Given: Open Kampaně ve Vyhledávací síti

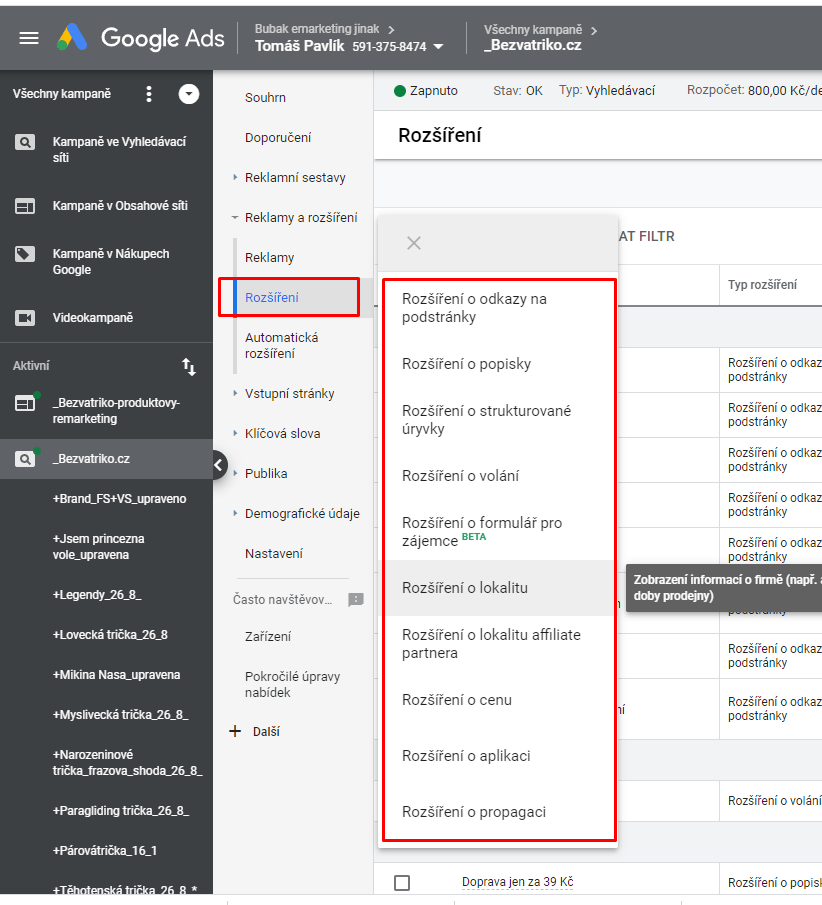Looking at the screenshot, I should 119,149.
